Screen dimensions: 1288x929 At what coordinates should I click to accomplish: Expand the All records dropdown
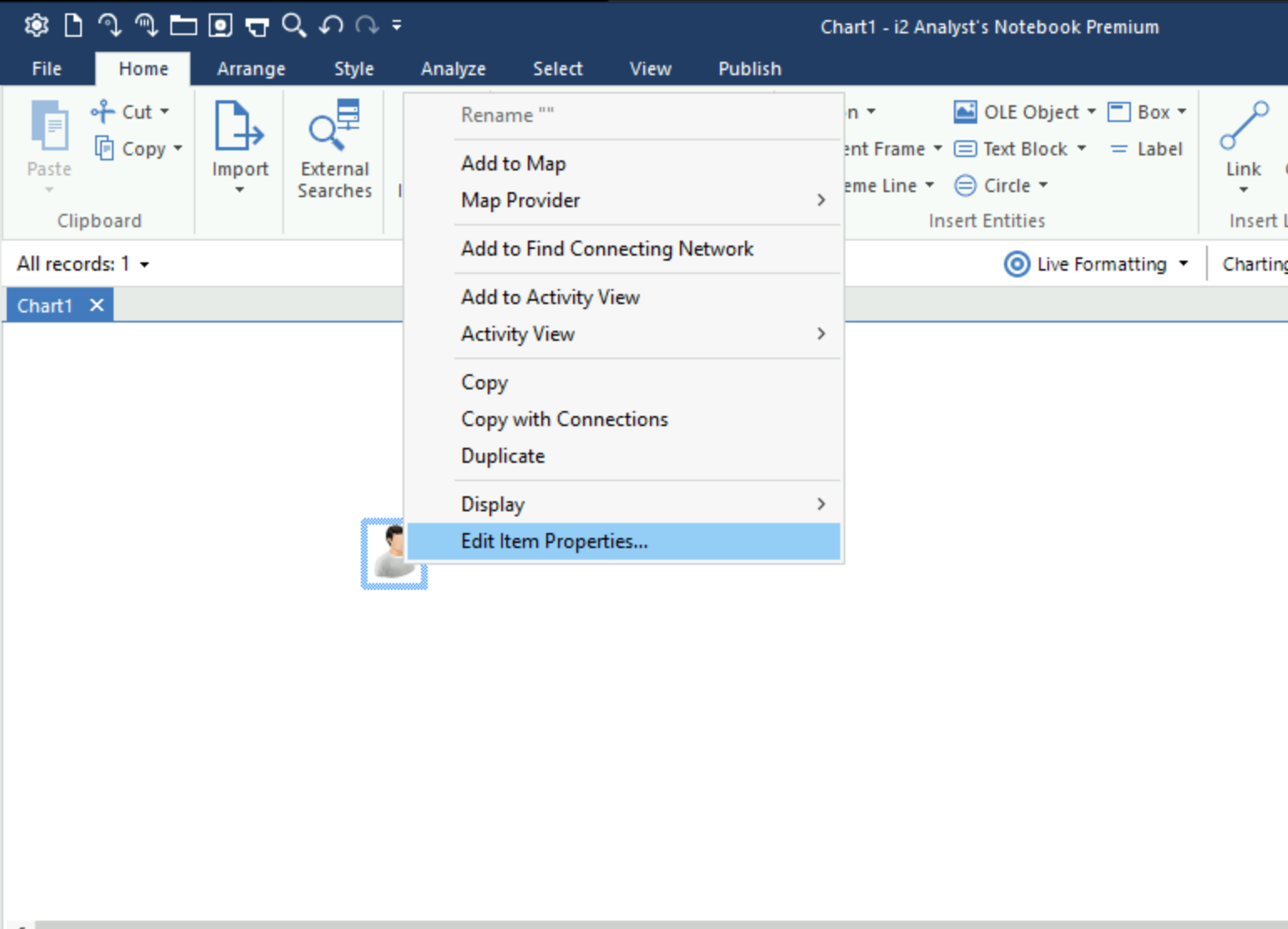pyautogui.click(x=145, y=265)
